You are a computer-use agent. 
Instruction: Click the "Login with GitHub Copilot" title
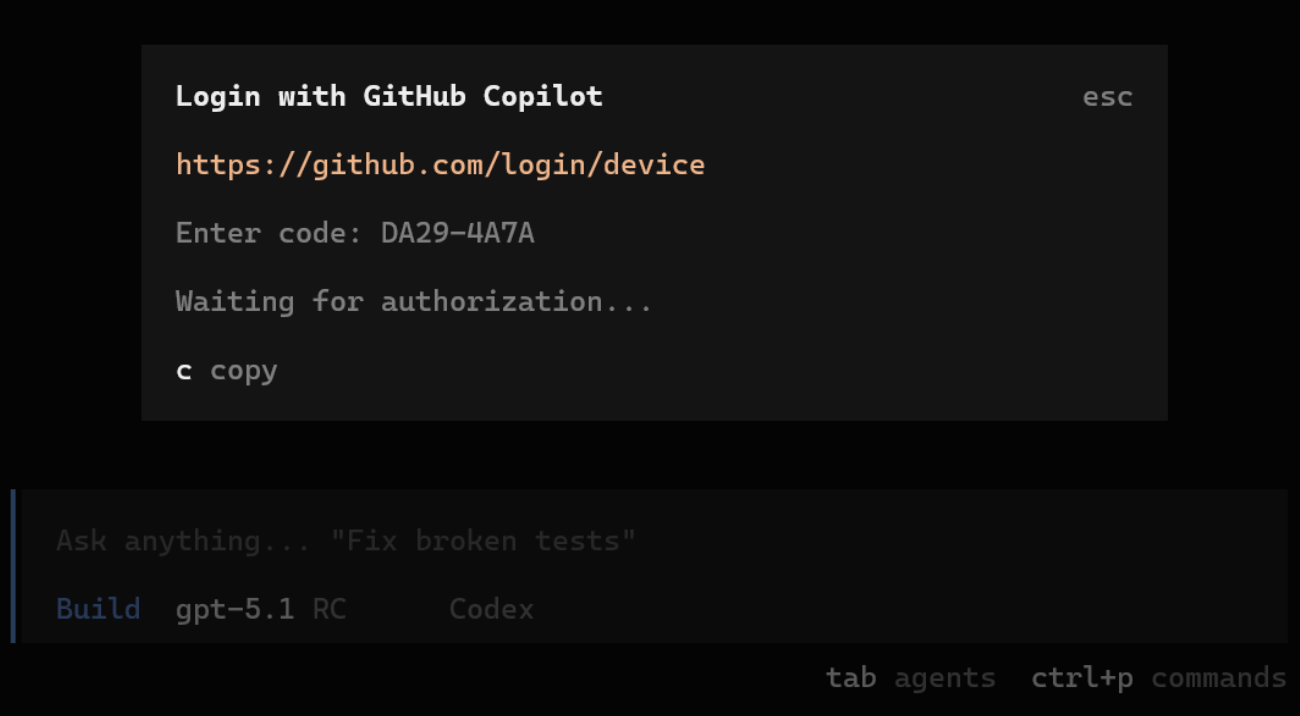click(388, 97)
